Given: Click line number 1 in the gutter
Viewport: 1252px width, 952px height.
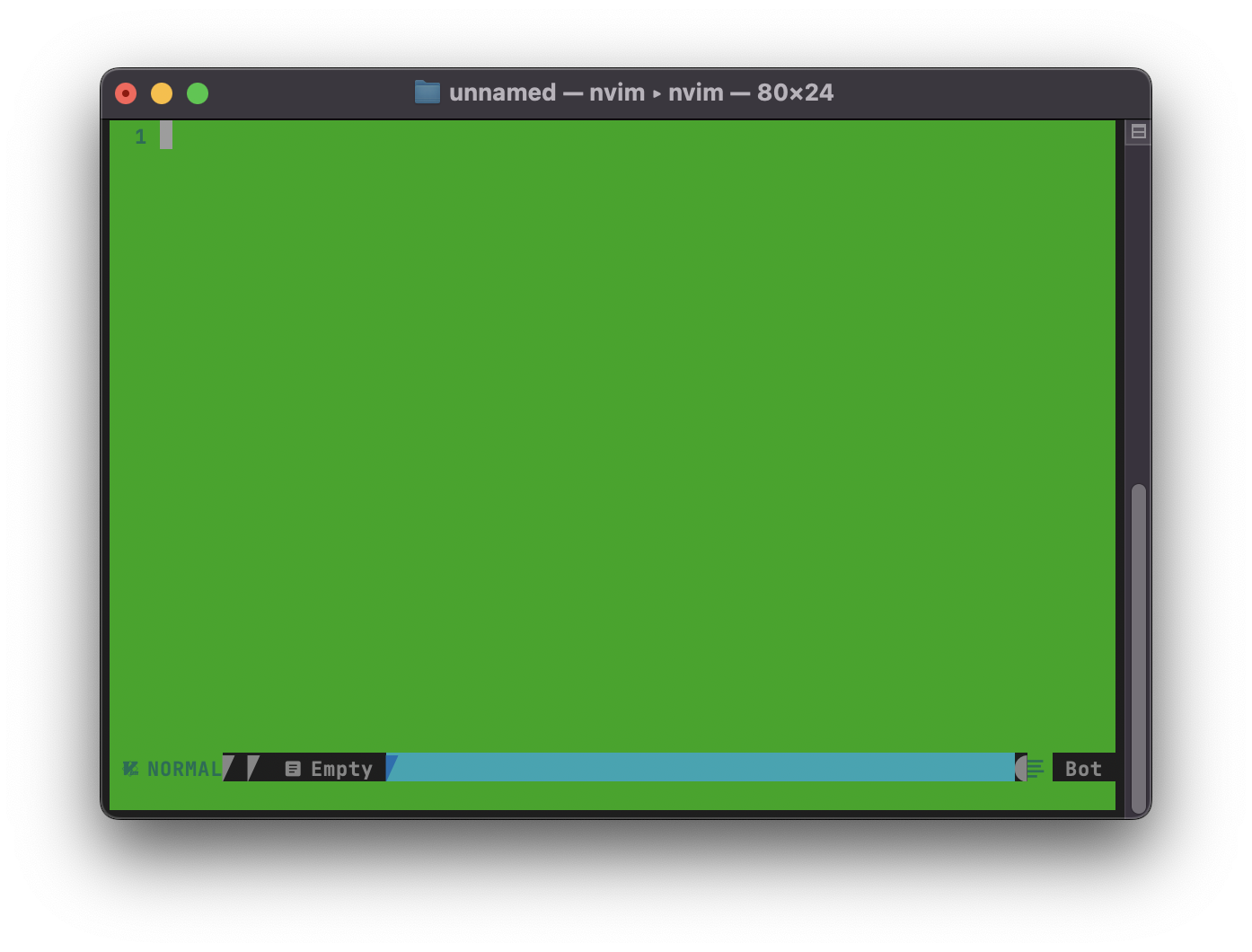Looking at the screenshot, I should [140, 137].
